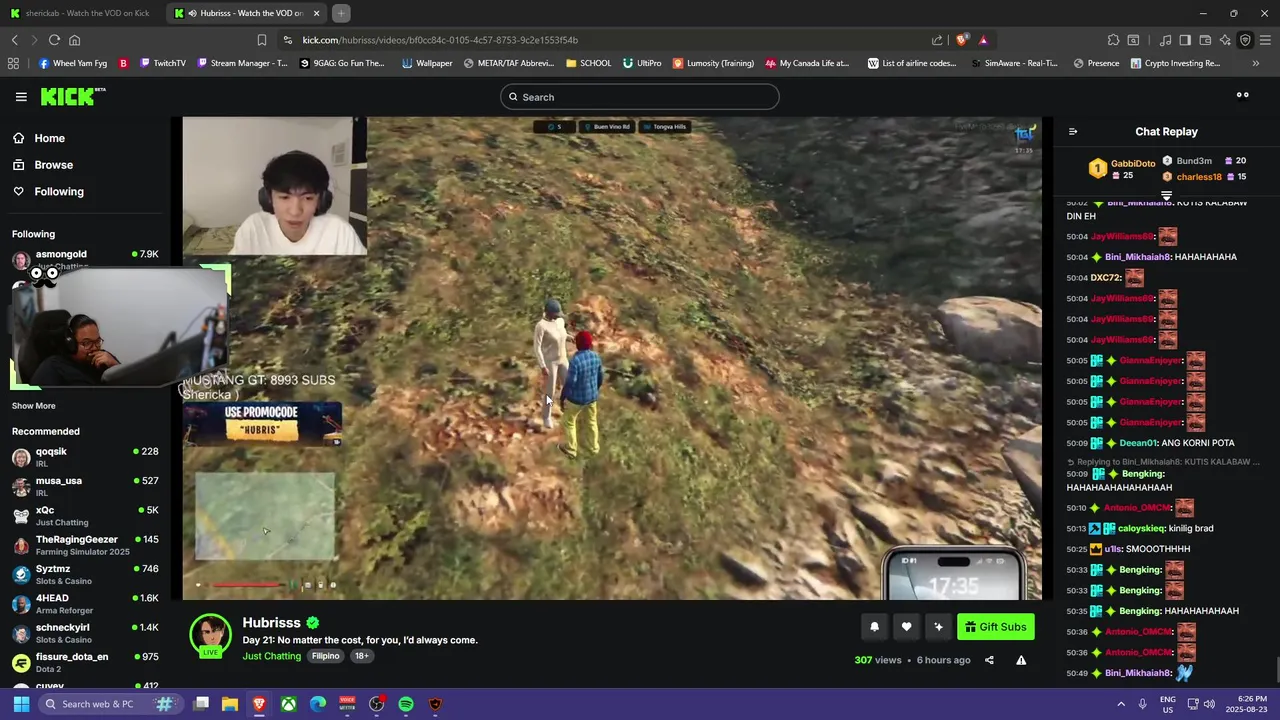Report the stream with warning icon

[x=1021, y=660]
